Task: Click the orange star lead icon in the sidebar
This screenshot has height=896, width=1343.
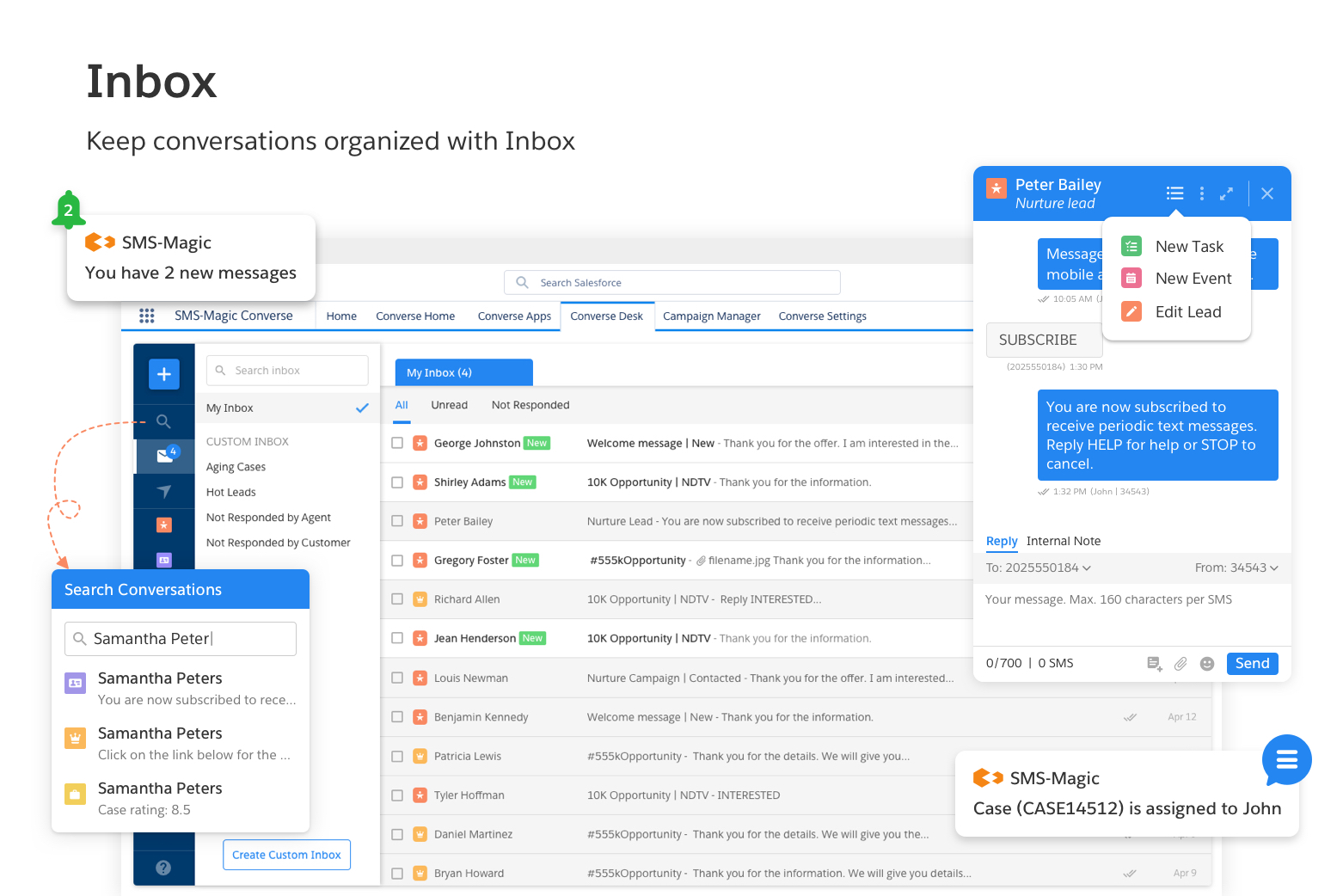Action: click(x=163, y=525)
